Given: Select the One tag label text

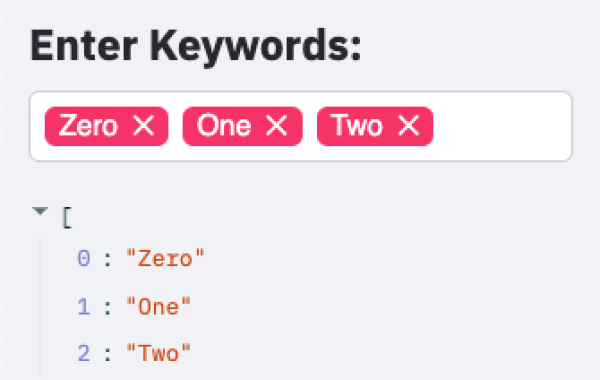Looking at the screenshot, I should coord(224,126).
